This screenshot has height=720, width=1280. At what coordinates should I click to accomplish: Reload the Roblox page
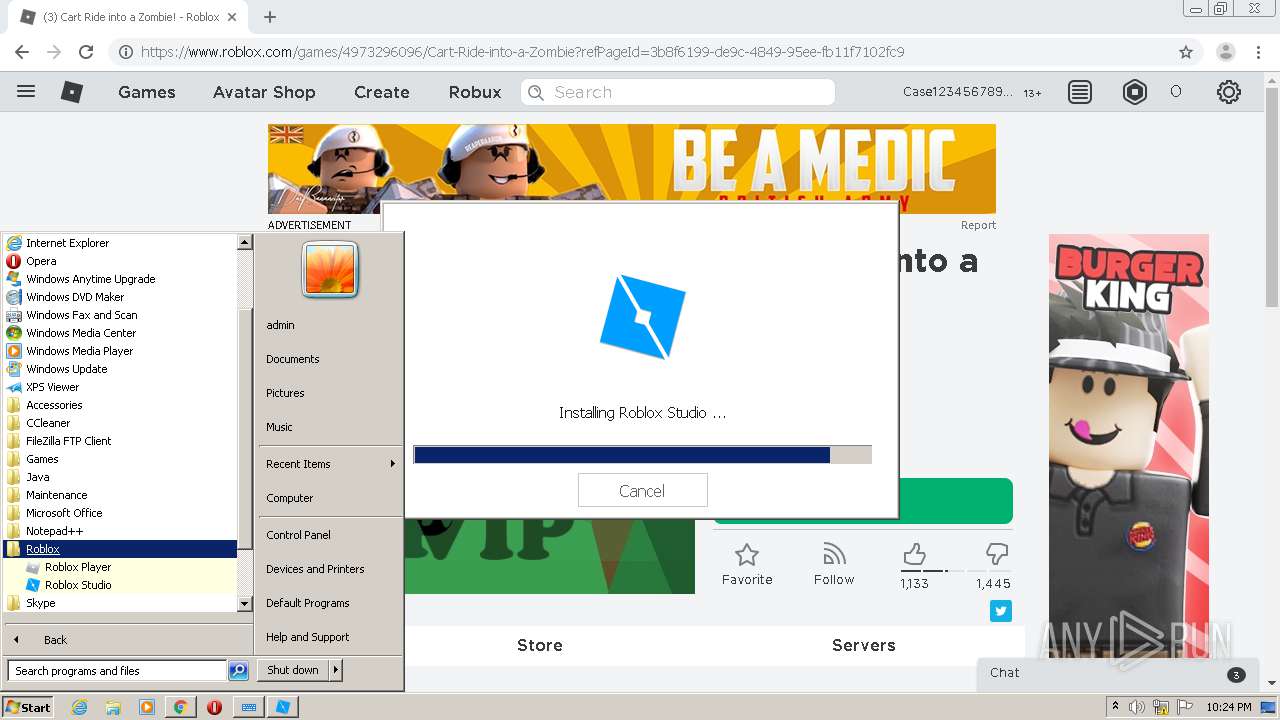(86, 52)
